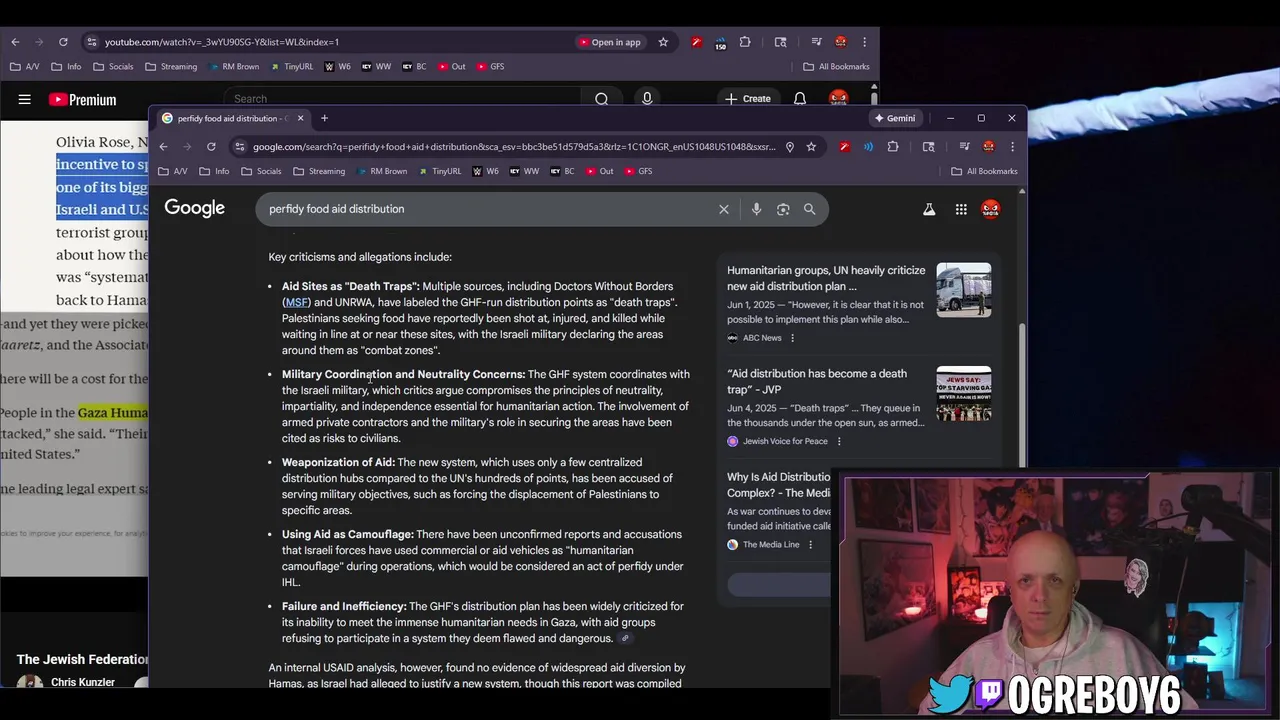Open media controls in Google window toolbar
This screenshot has height=720, width=1280.
tap(964, 147)
